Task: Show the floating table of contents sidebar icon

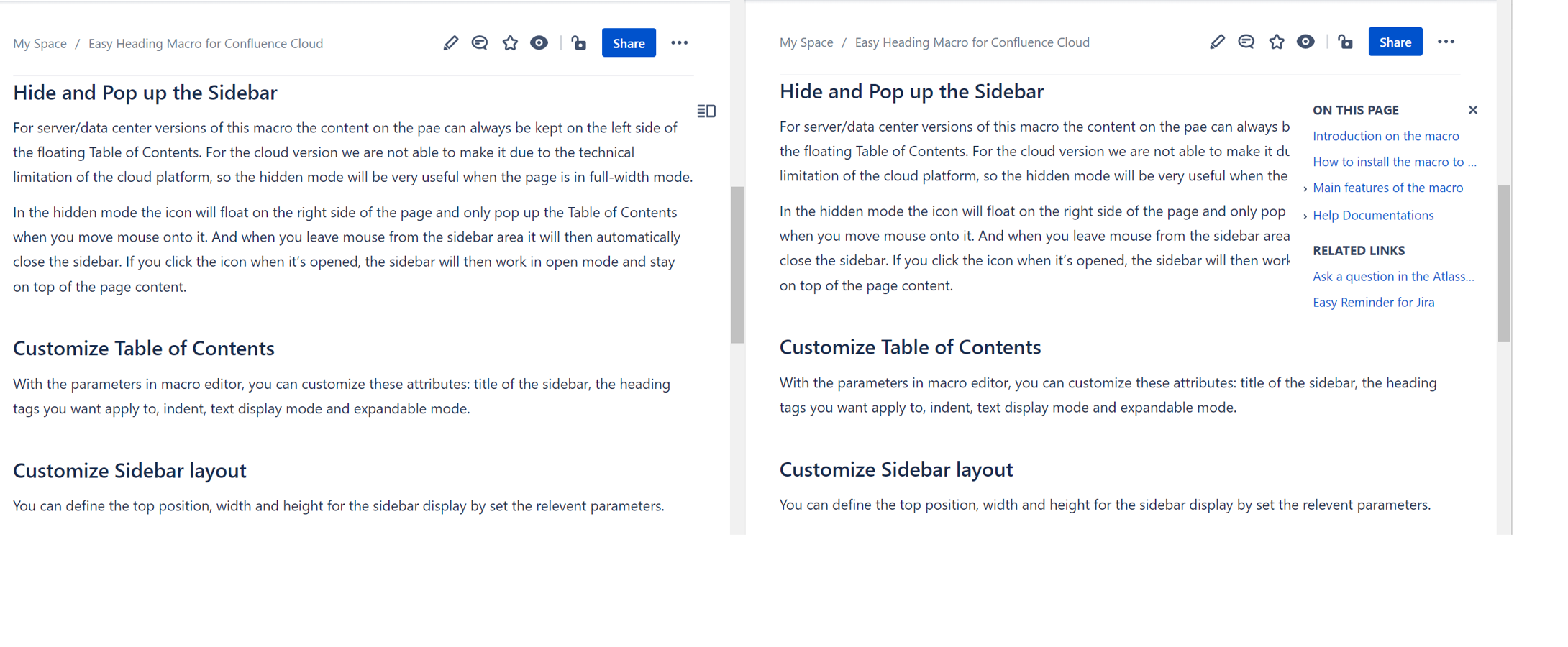Action: click(x=706, y=111)
